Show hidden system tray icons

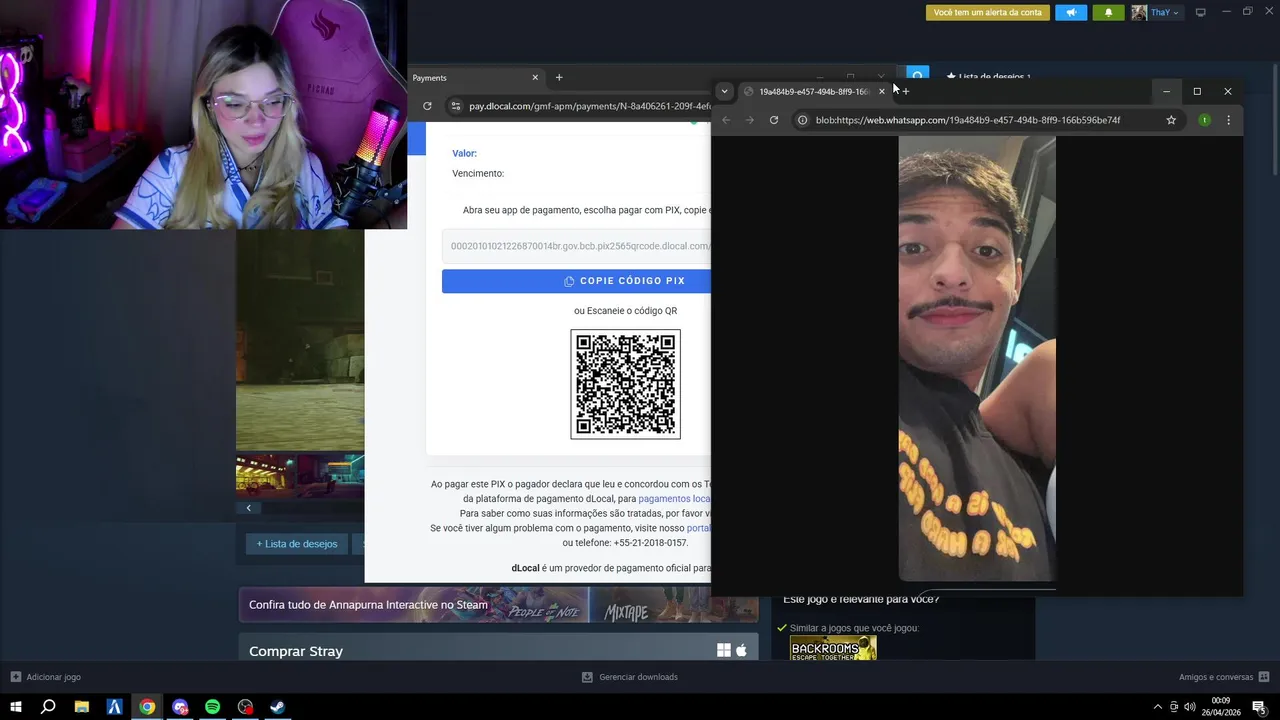click(1158, 707)
